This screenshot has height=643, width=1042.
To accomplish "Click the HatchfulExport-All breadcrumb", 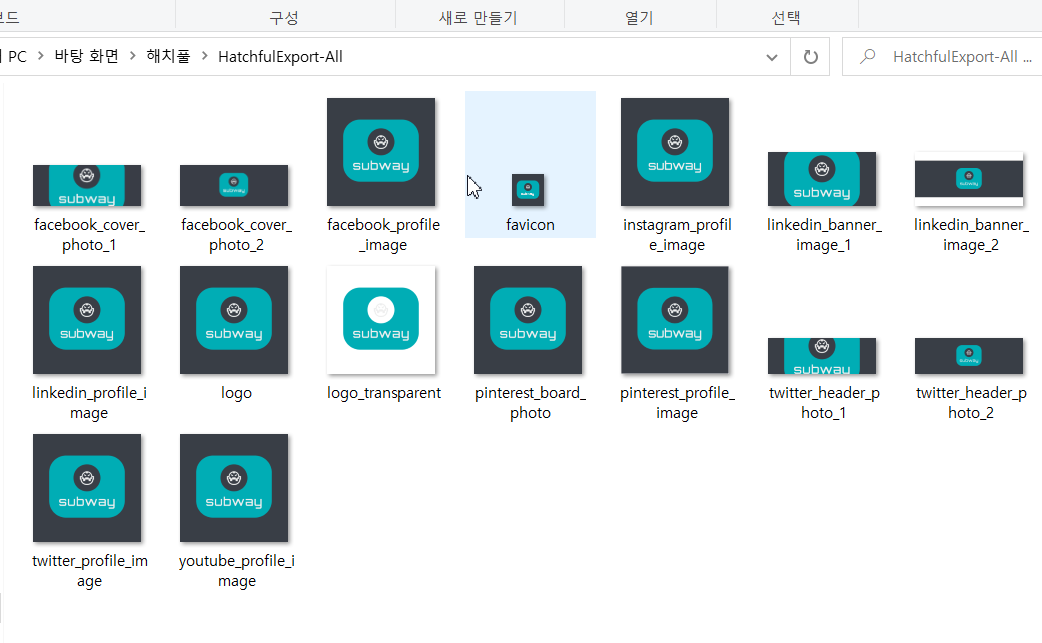I will [x=280, y=56].
